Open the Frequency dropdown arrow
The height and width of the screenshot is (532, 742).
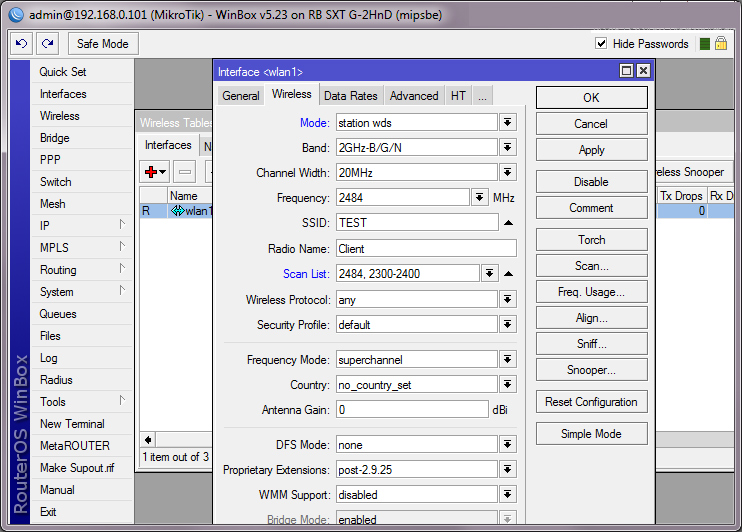coord(479,197)
